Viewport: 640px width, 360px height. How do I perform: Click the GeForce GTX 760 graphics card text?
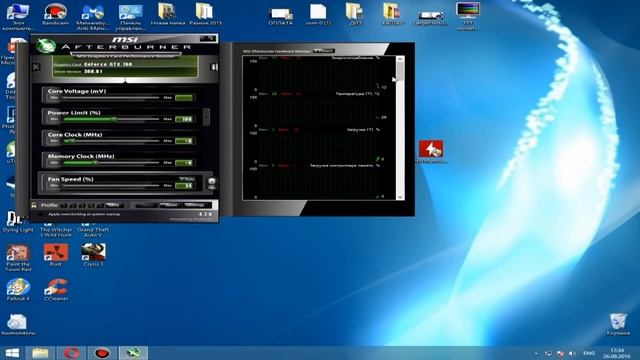pos(108,64)
